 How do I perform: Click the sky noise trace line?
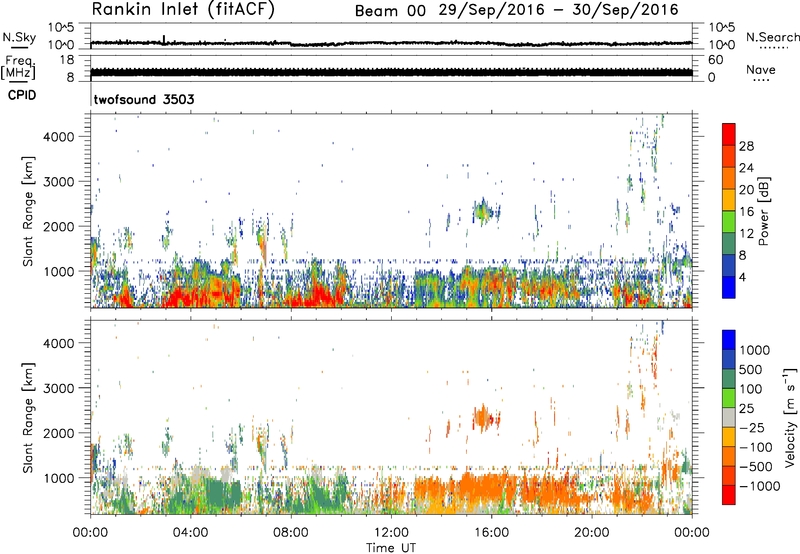point(391,43)
